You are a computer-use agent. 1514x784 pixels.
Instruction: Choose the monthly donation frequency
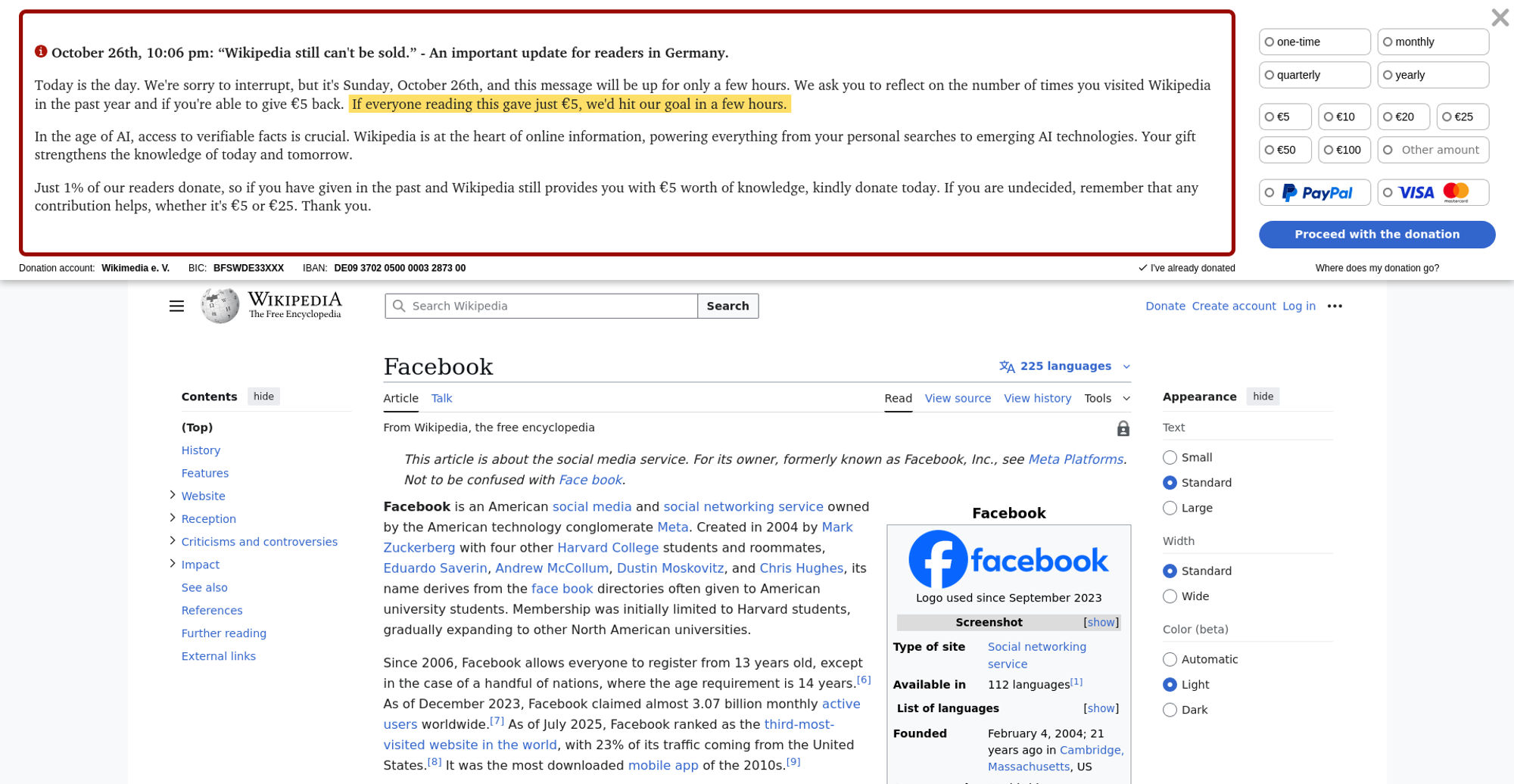coord(1432,42)
